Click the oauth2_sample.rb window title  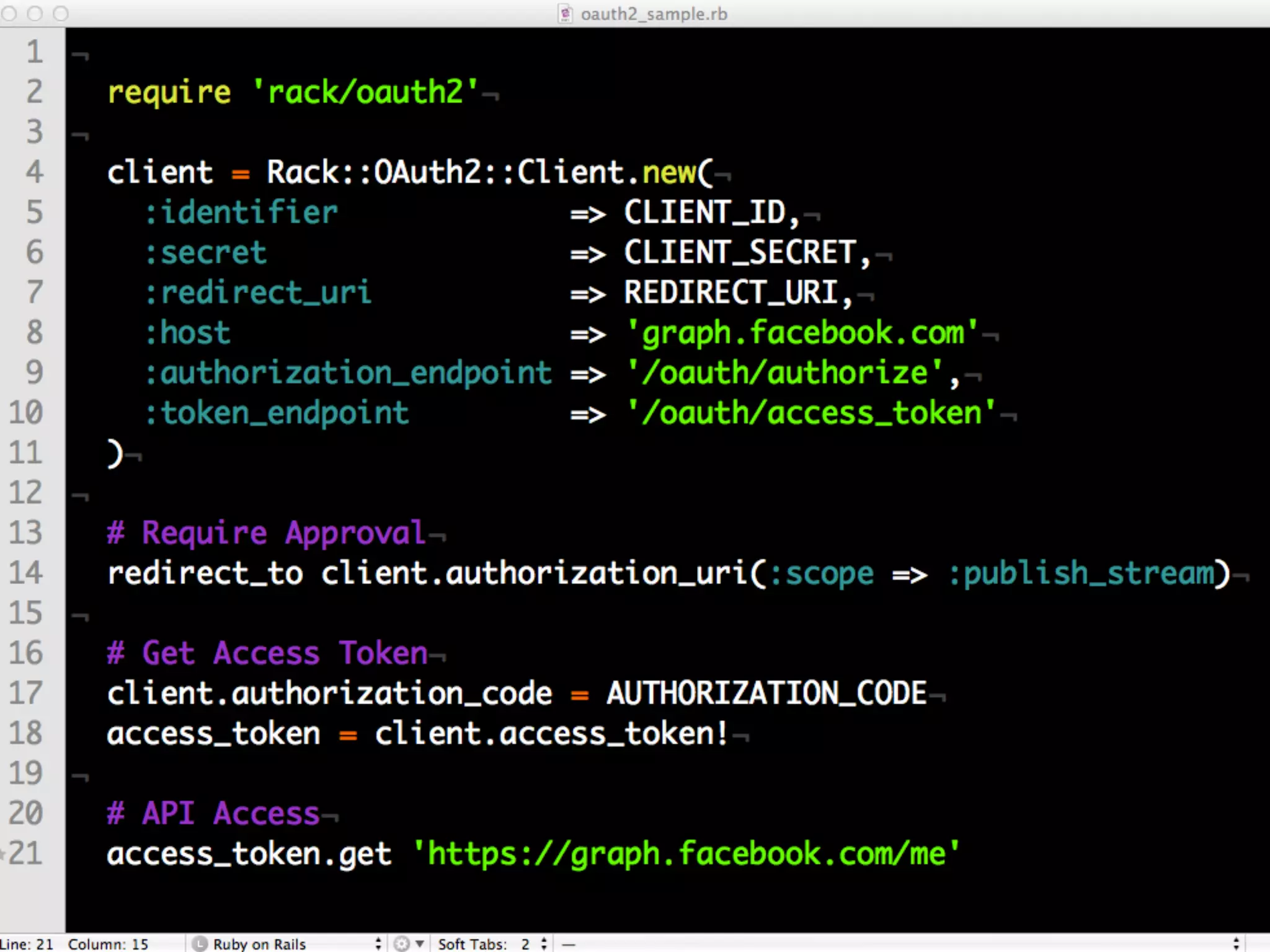click(654, 14)
